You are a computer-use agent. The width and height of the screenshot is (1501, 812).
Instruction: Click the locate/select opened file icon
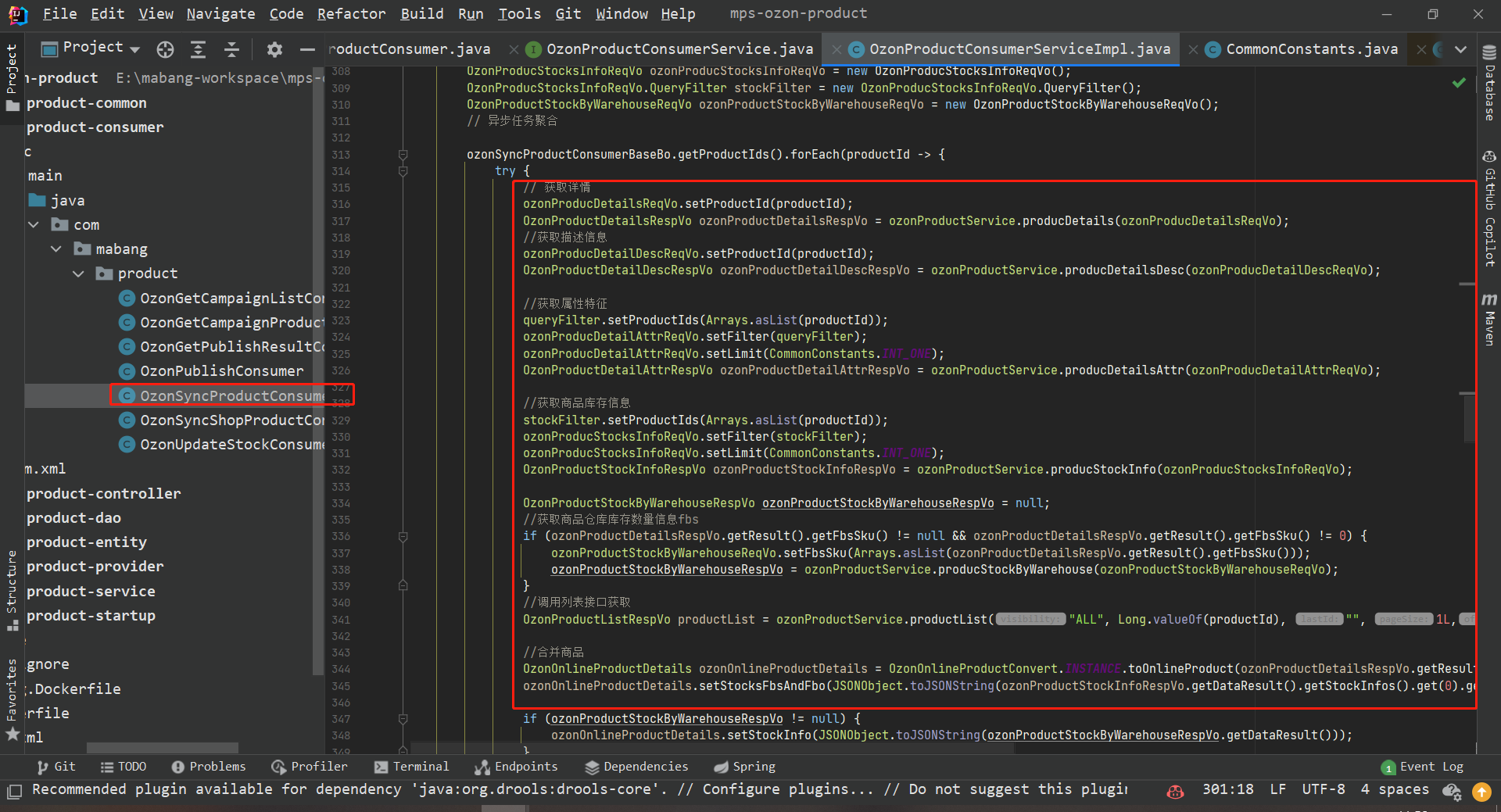pyautogui.click(x=165, y=50)
